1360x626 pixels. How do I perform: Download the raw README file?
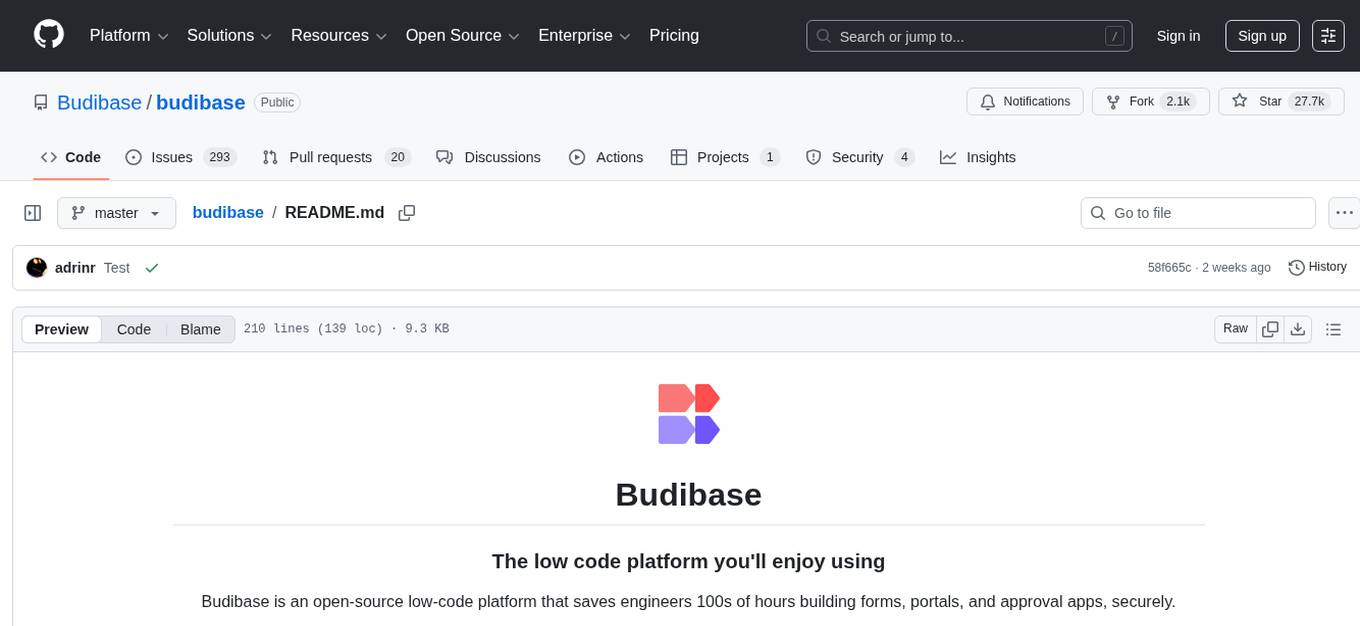coord(1298,328)
